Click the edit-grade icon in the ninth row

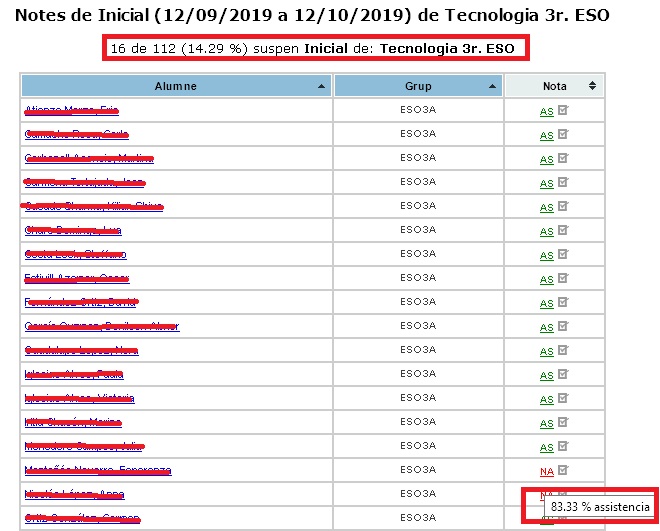[x=563, y=302]
